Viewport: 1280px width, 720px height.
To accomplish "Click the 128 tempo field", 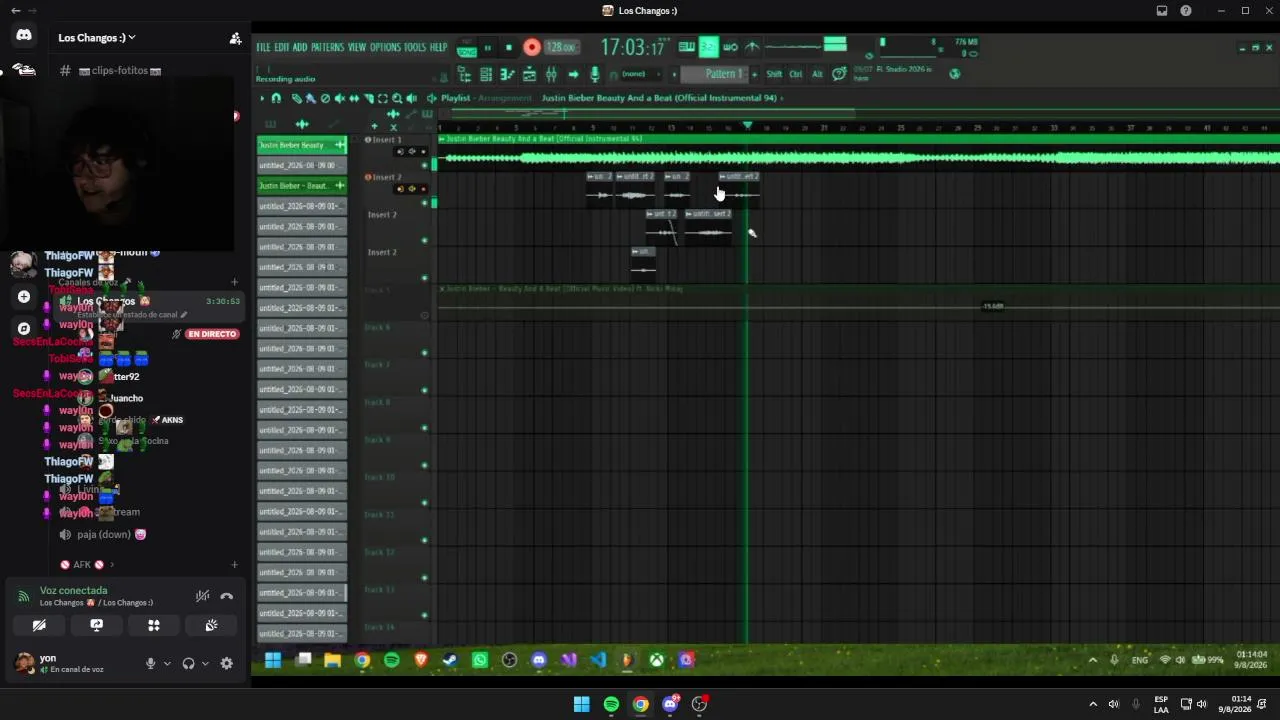I will tap(561, 48).
